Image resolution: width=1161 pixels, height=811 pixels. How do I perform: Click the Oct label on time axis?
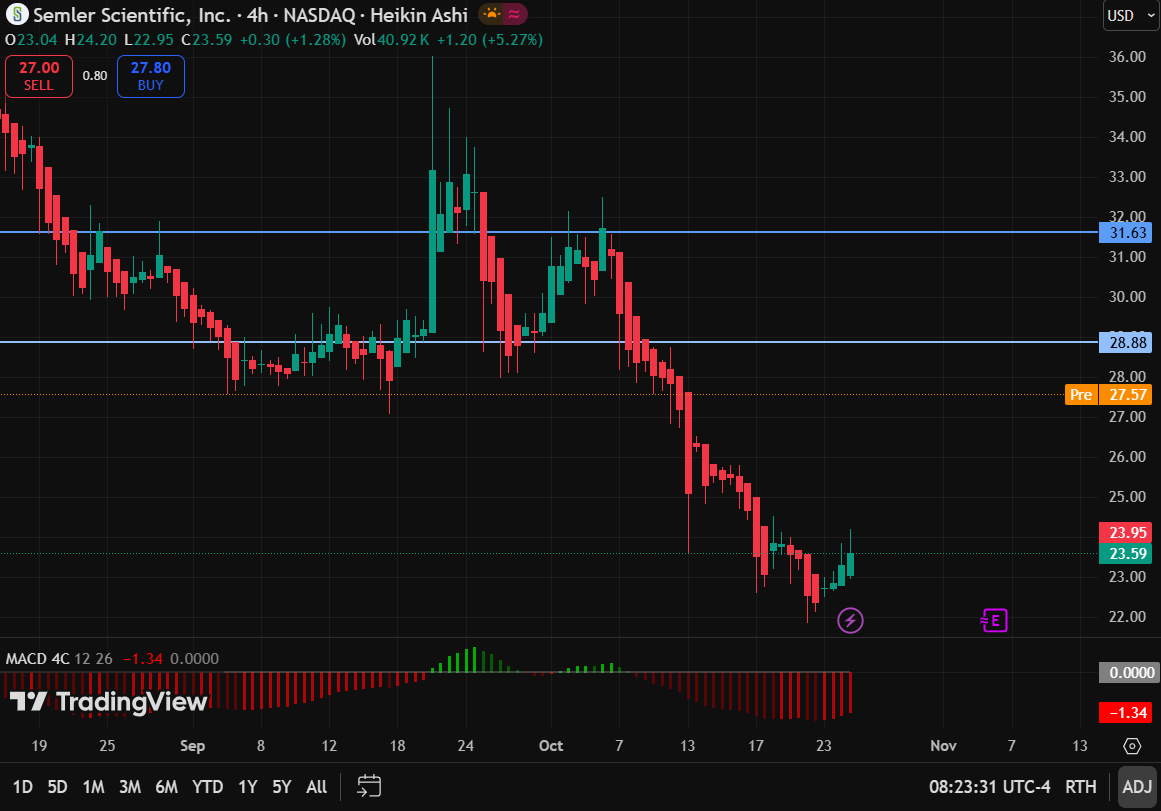pos(551,746)
